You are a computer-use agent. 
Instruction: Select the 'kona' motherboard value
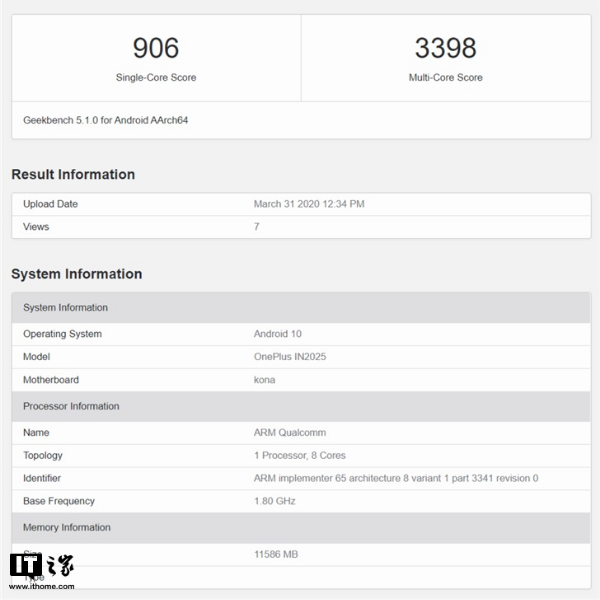pos(264,380)
